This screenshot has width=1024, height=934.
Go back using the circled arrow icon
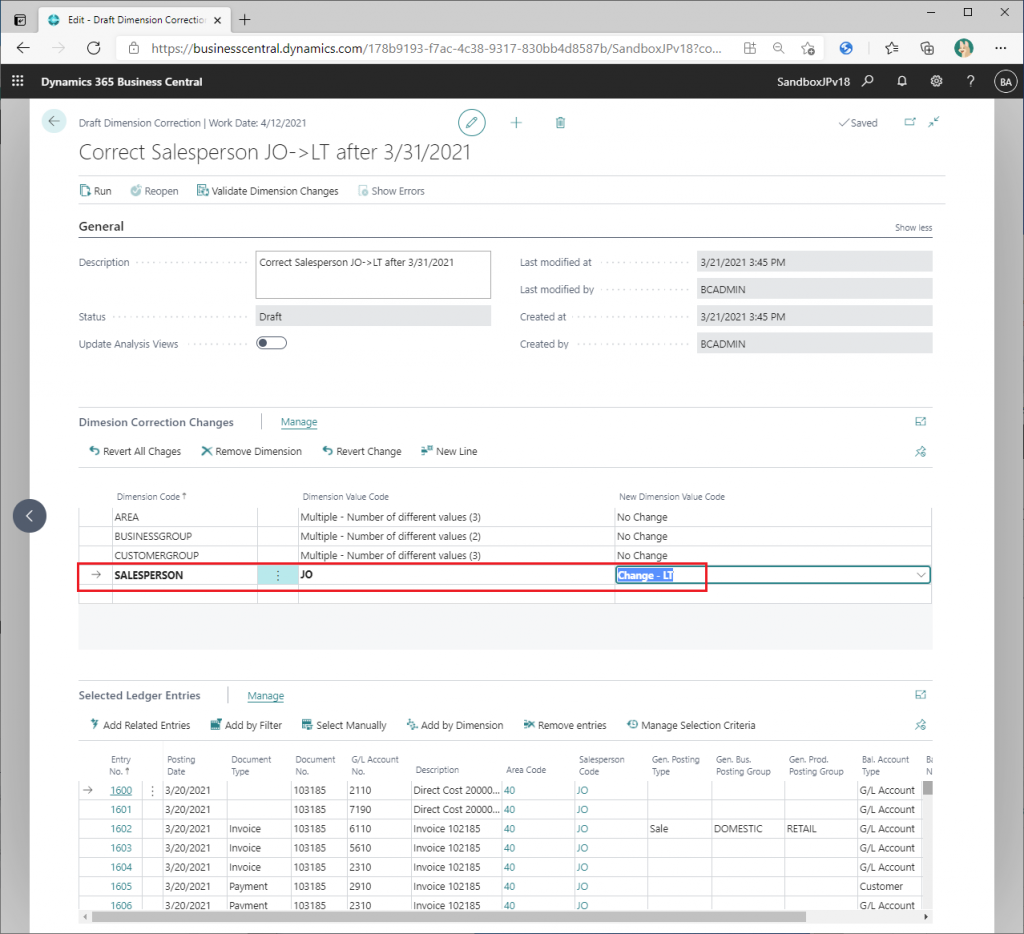pos(54,121)
